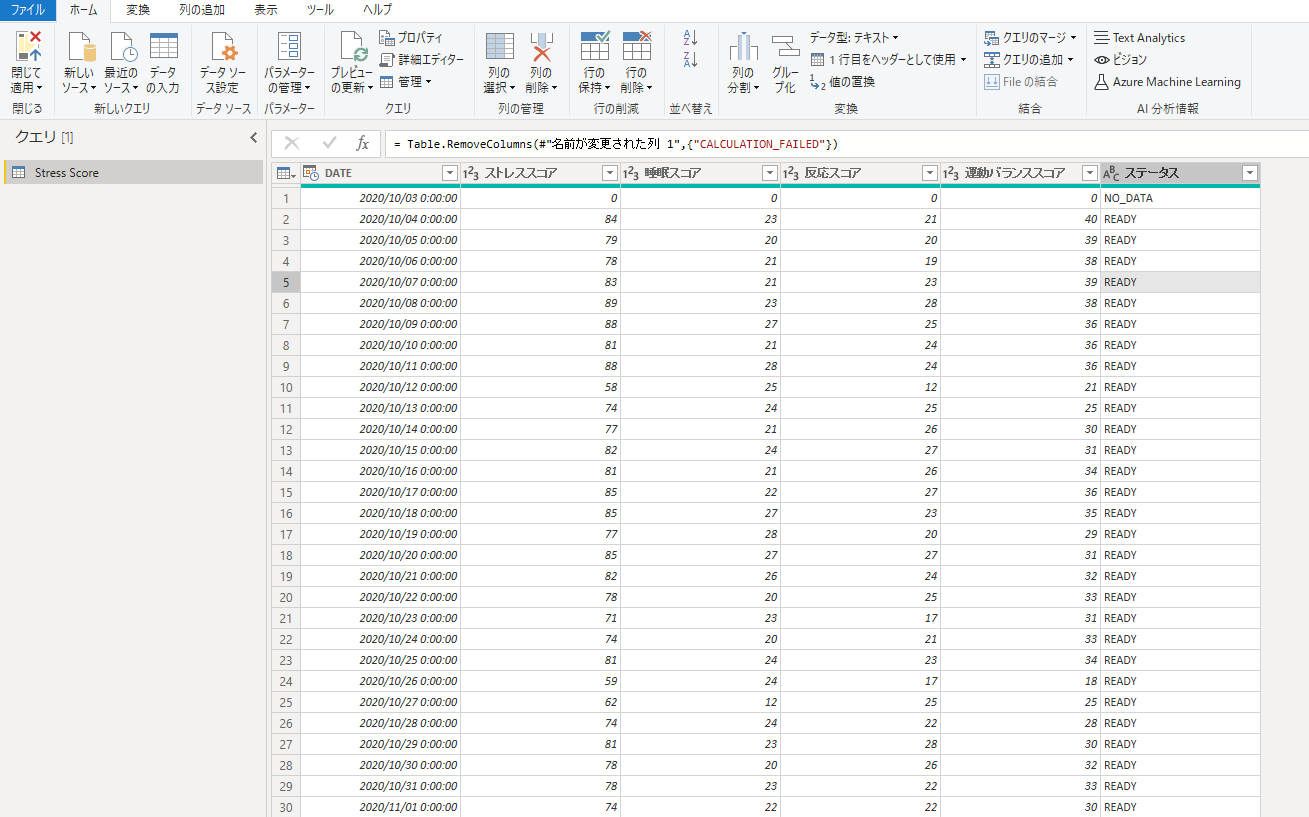Select the Stress Score query
Image resolution: width=1309 pixels, height=817 pixels.
[133, 173]
